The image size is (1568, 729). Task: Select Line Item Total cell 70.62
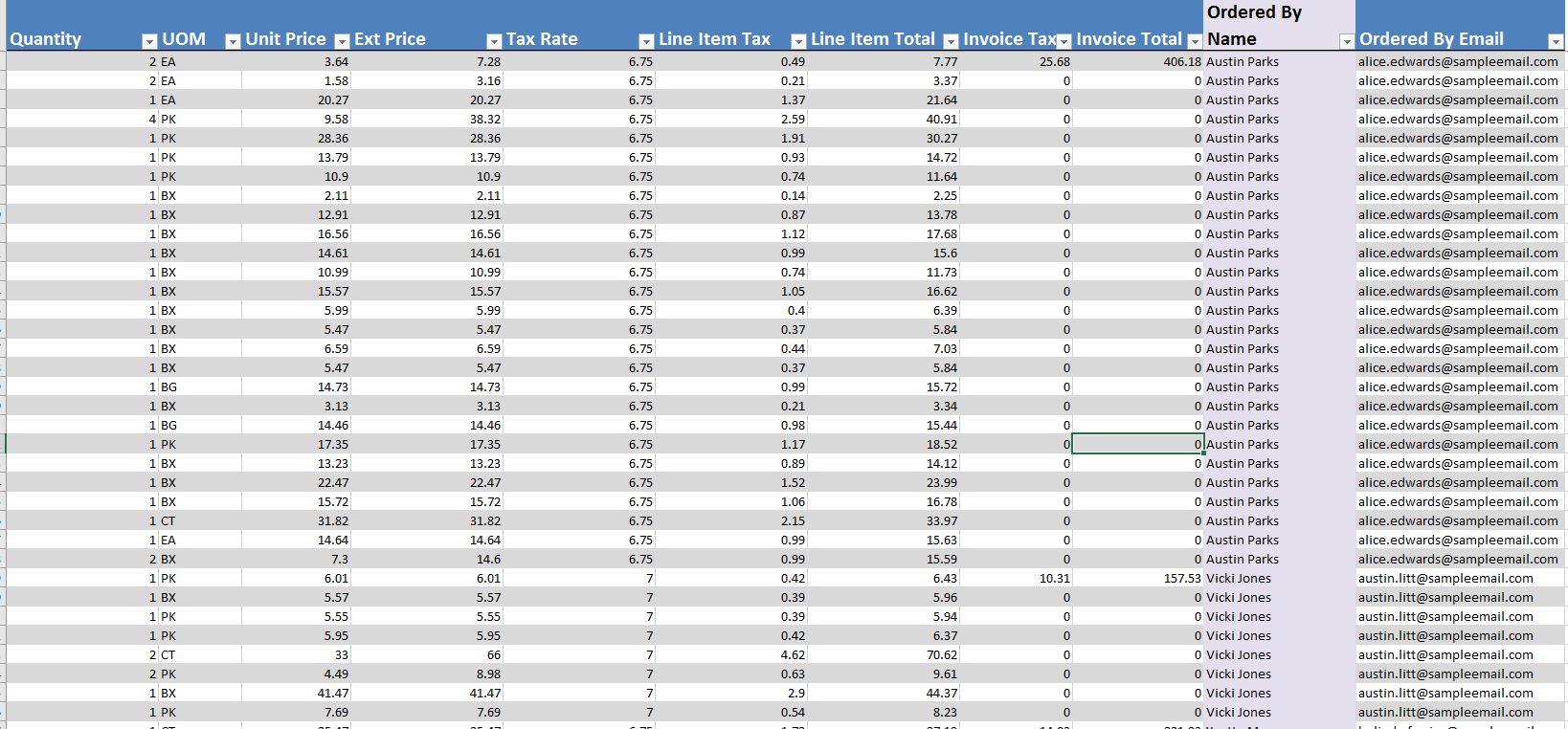pos(884,654)
